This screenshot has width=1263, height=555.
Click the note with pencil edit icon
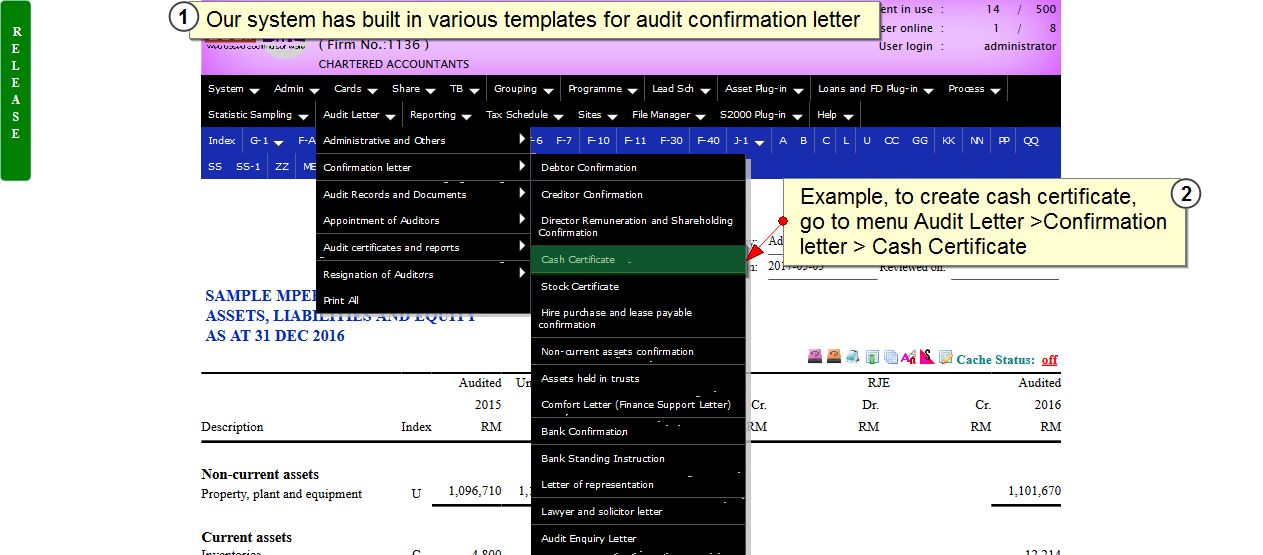coord(945,357)
